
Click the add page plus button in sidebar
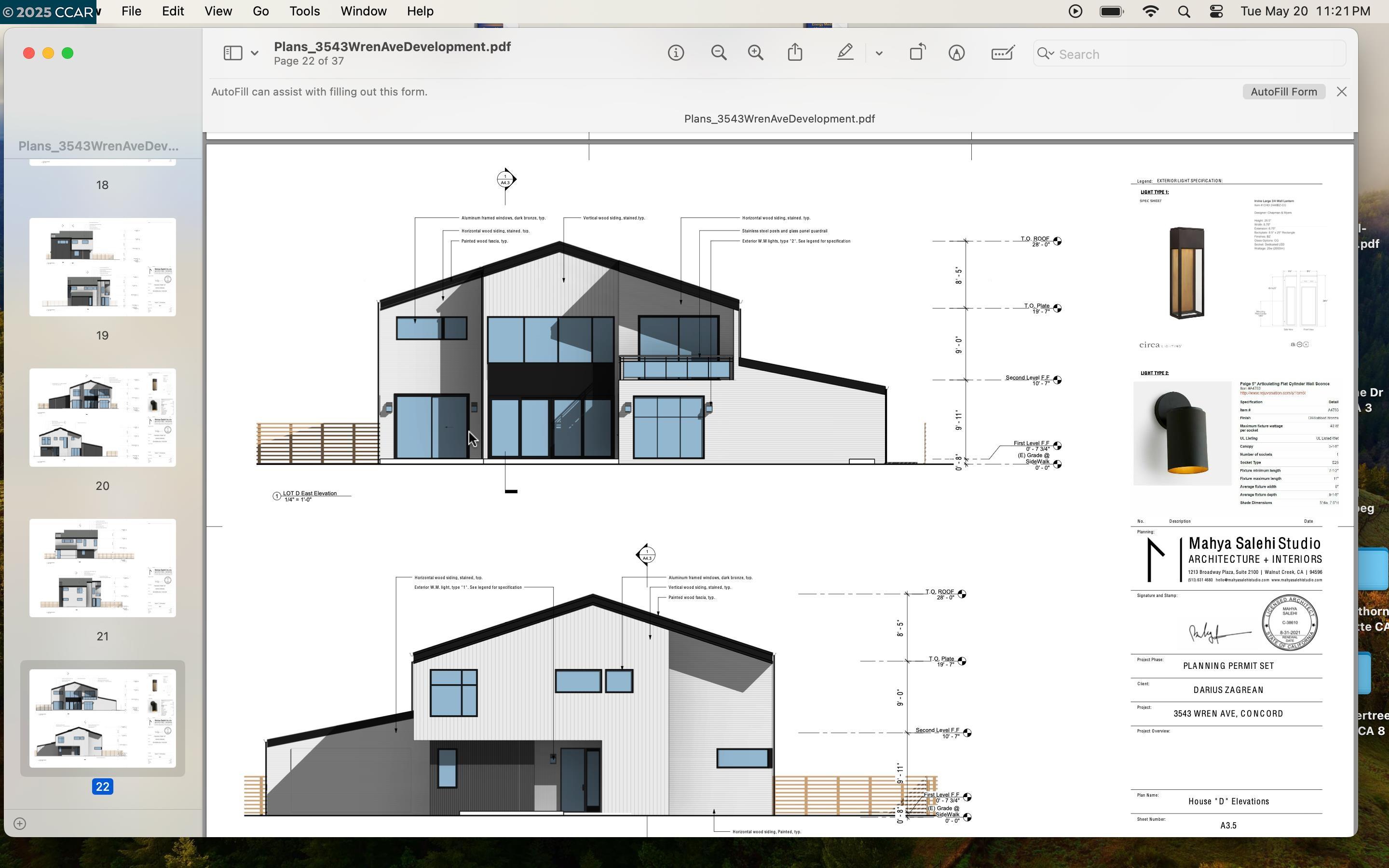pos(19,824)
